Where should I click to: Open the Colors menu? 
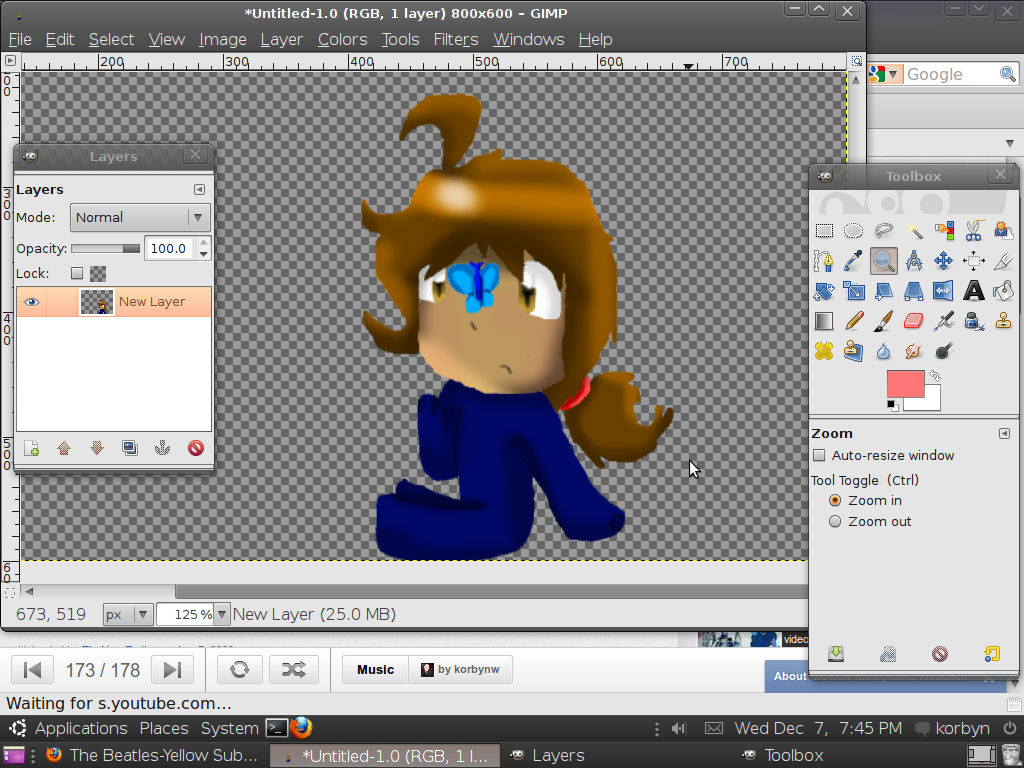point(342,39)
